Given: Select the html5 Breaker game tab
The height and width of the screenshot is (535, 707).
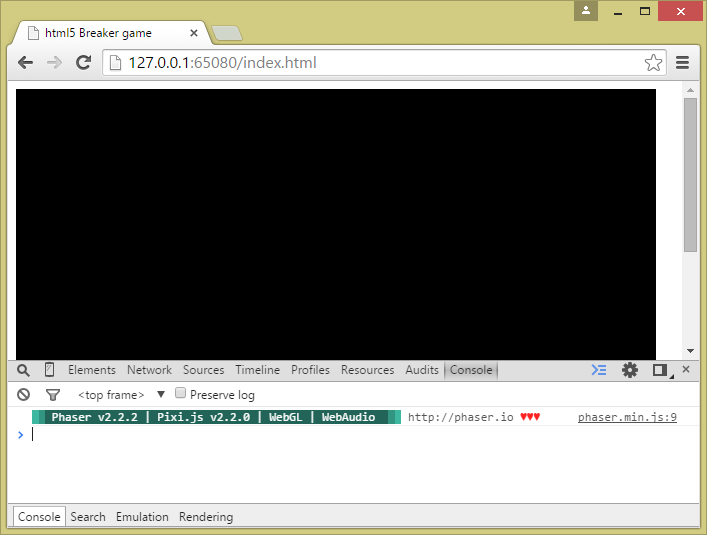Looking at the screenshot, I should coord(111,33).
